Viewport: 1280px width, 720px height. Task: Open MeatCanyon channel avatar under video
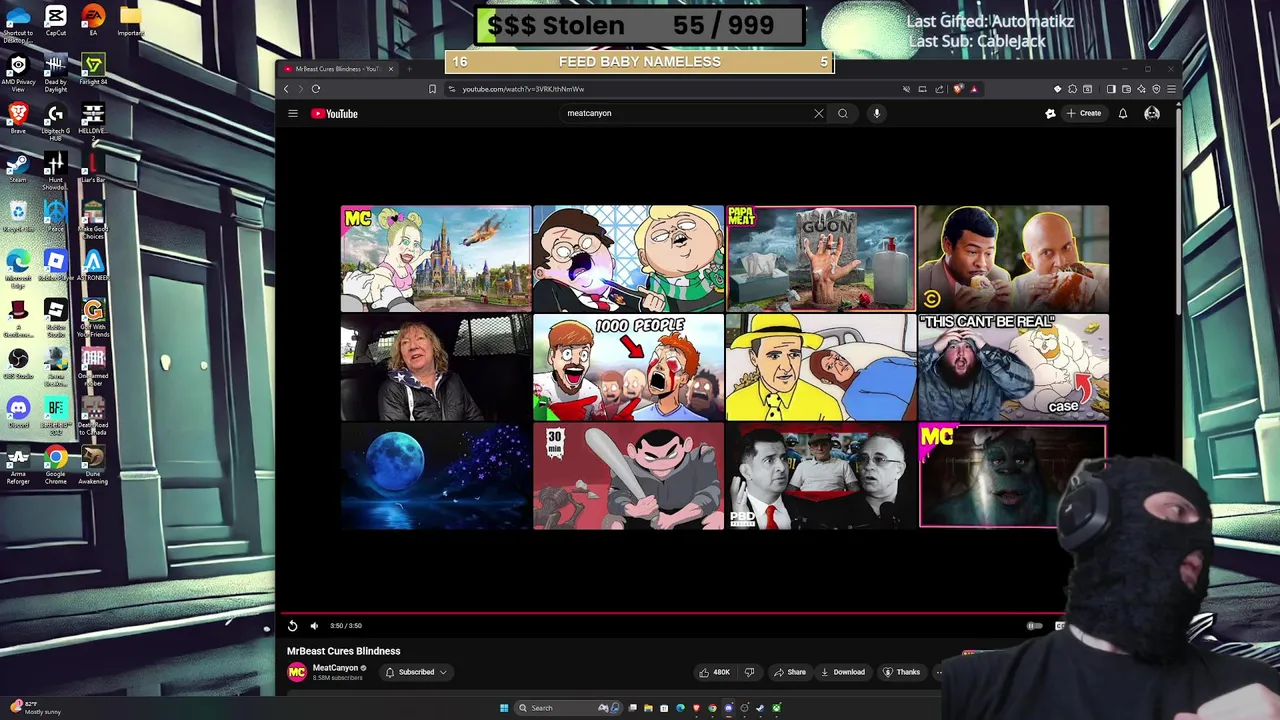pos(297,672)
